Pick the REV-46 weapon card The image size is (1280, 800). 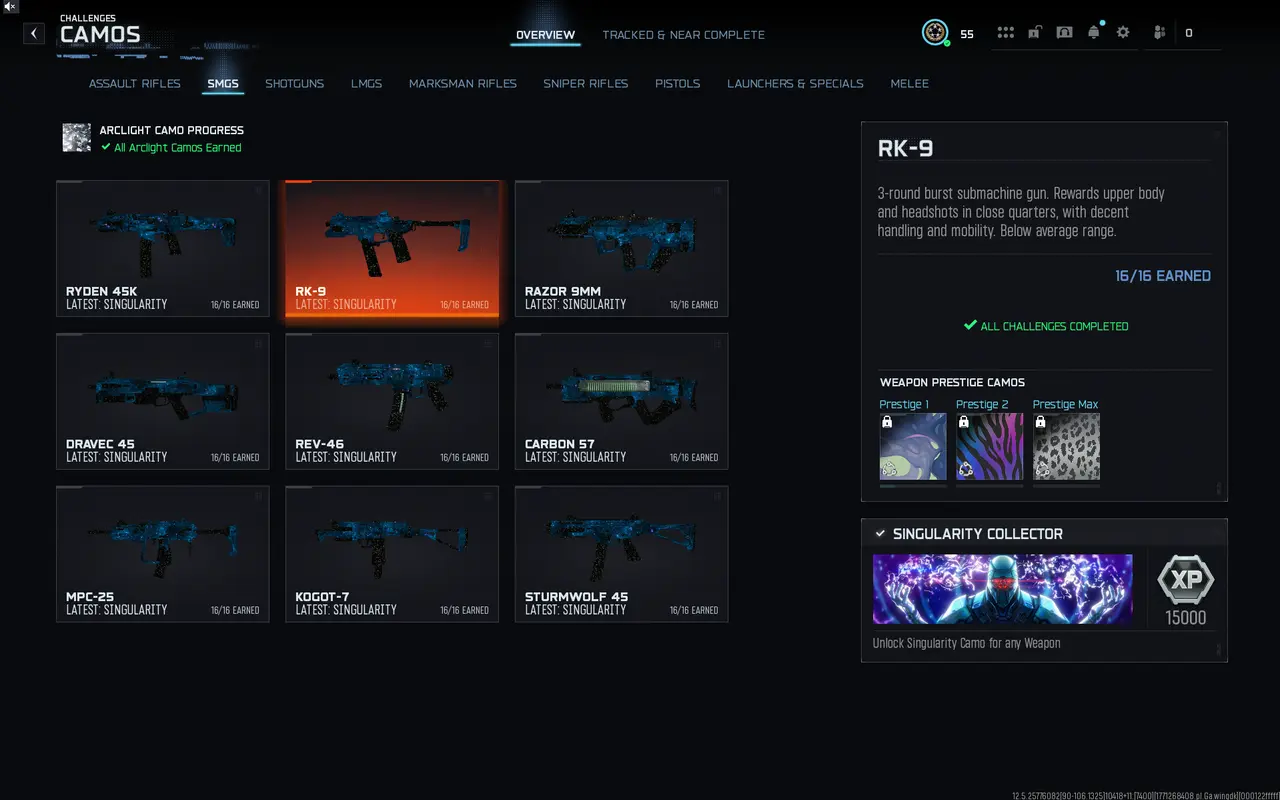(392, 402)
